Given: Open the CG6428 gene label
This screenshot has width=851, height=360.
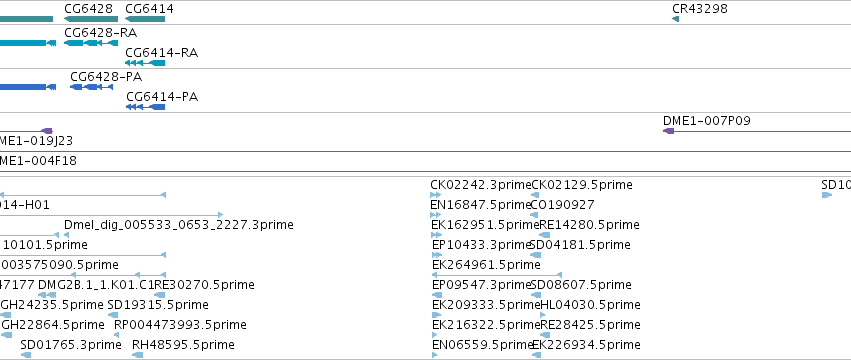Looking at the screenshot, I should pos(88,9).
